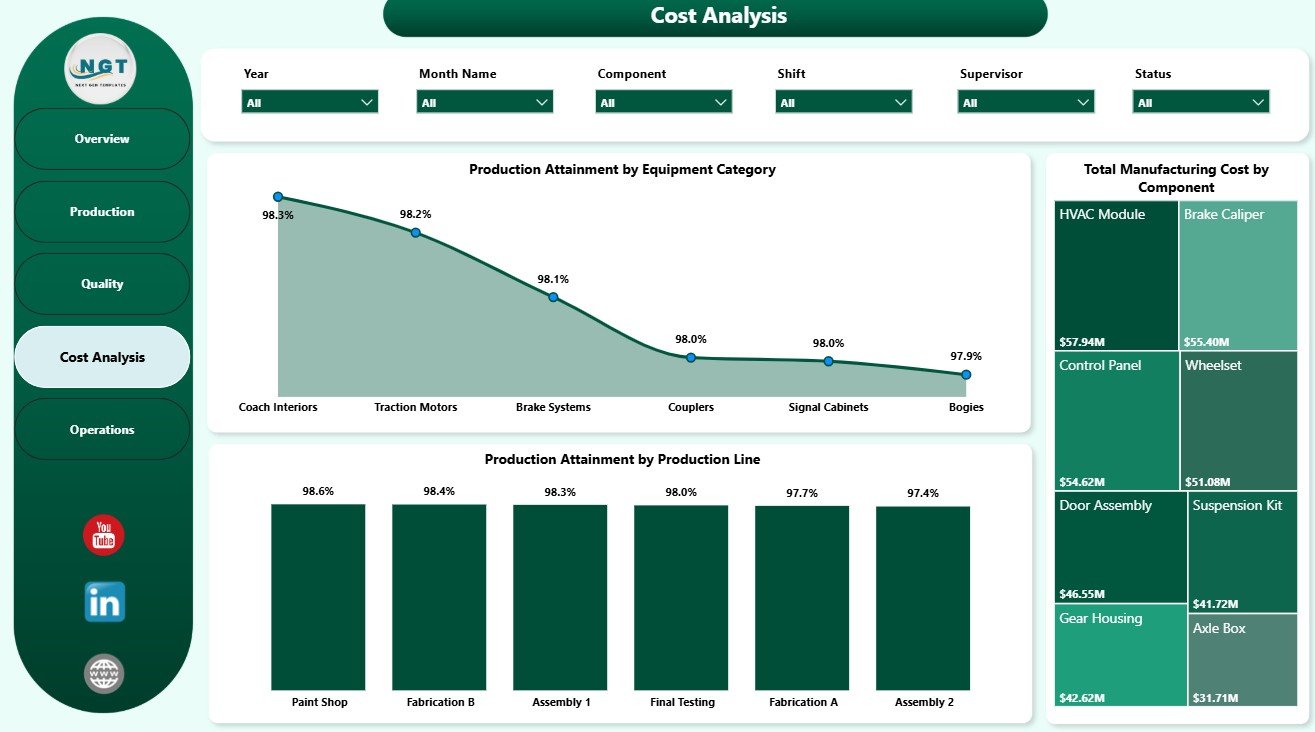Click the Fabrication A bar
Image resolution: width=1315 pixels, height=732 pixels.
pyautogui.click(x=802, y=598)
